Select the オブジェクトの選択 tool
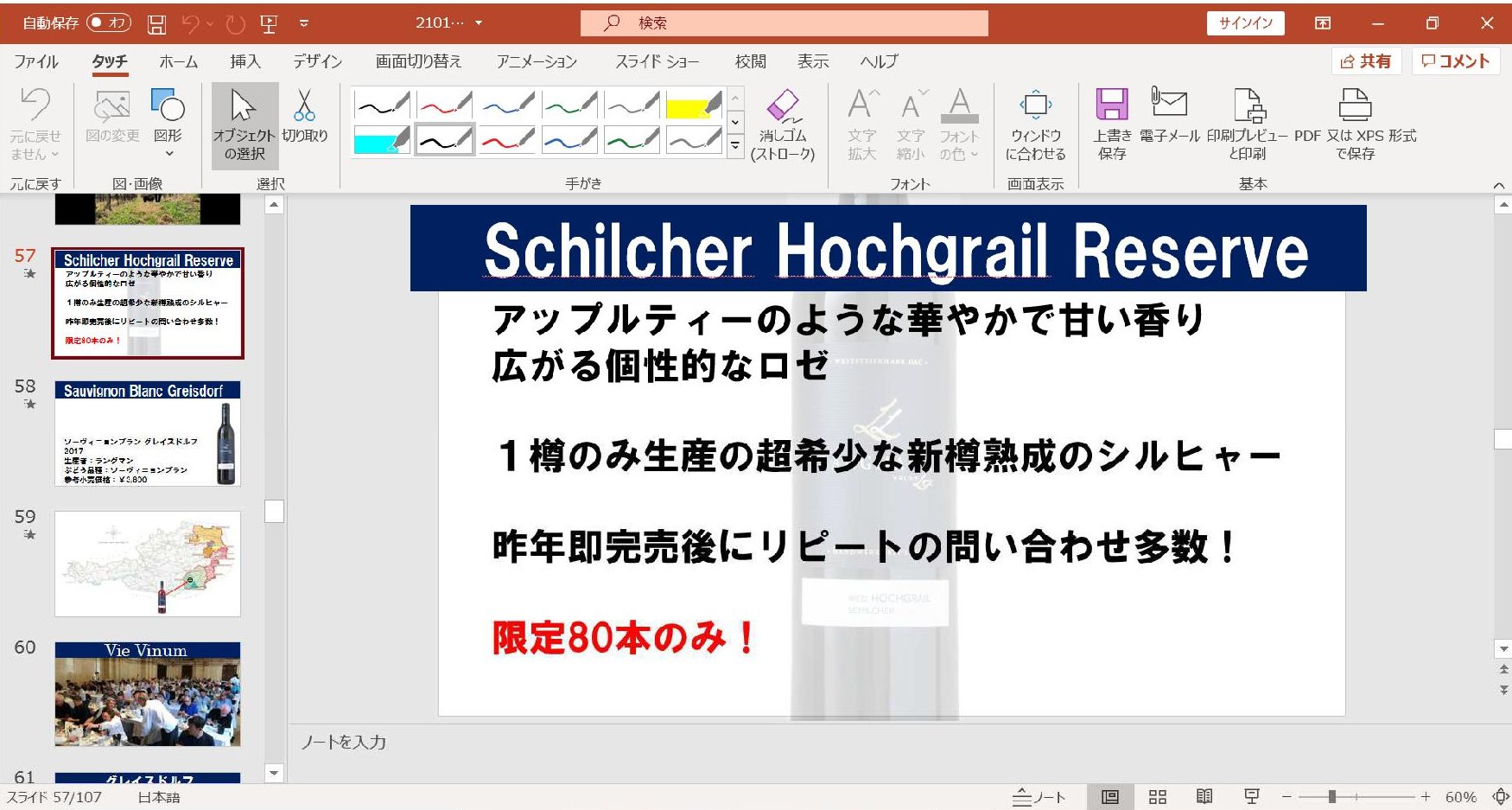This screenshot has height=810, width=1512. click(x=245, y=125)
